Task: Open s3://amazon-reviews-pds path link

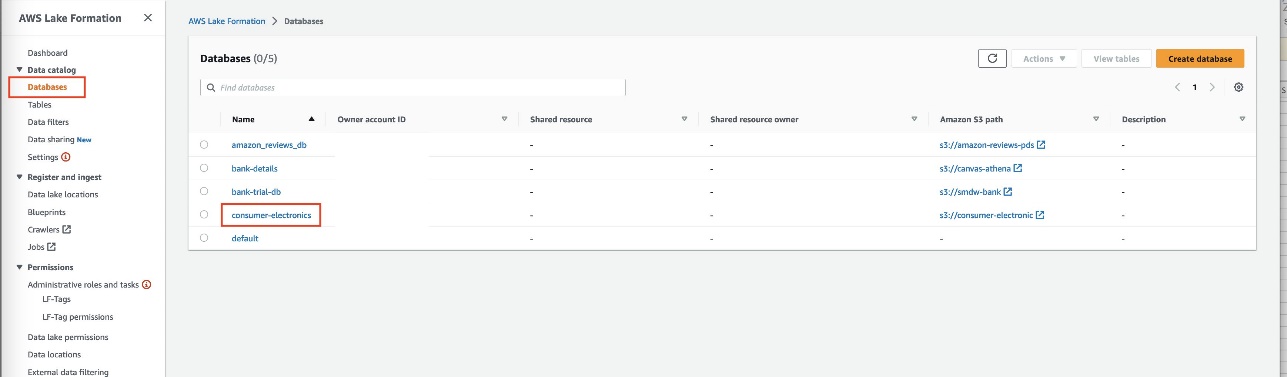Action: tap(986, 145)
